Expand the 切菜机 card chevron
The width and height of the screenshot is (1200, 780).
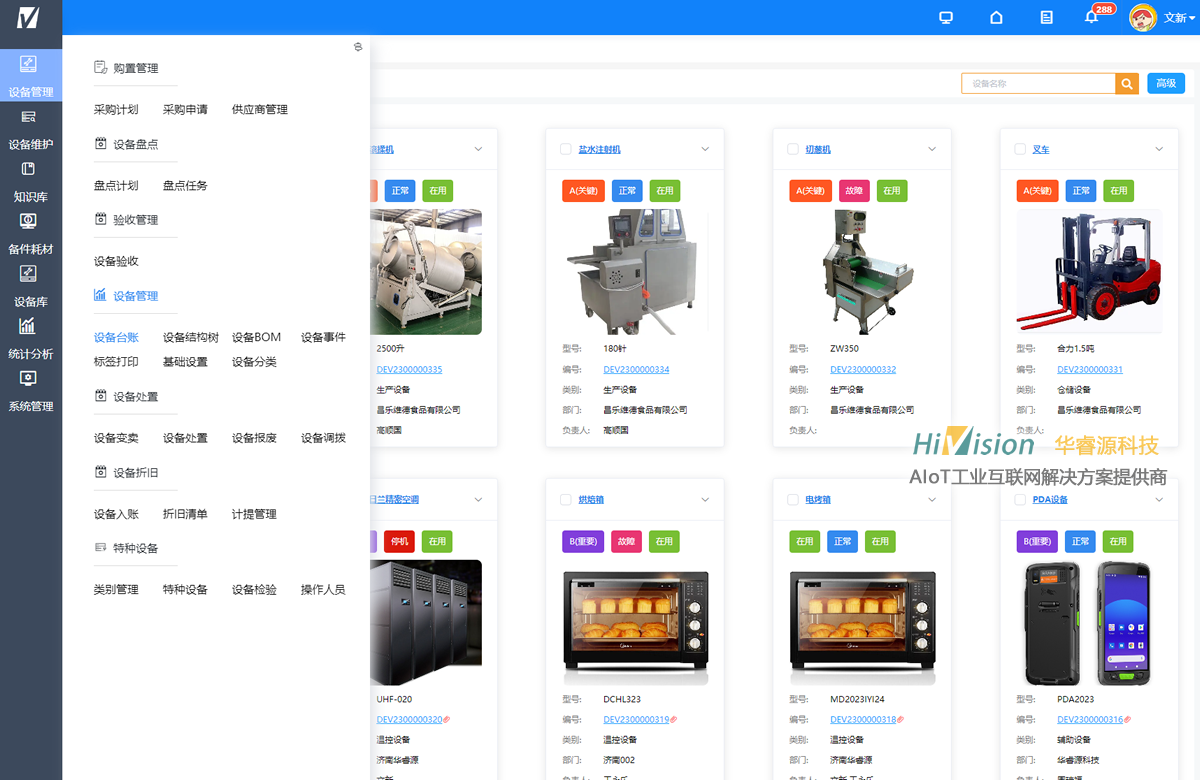click(932, 149)
